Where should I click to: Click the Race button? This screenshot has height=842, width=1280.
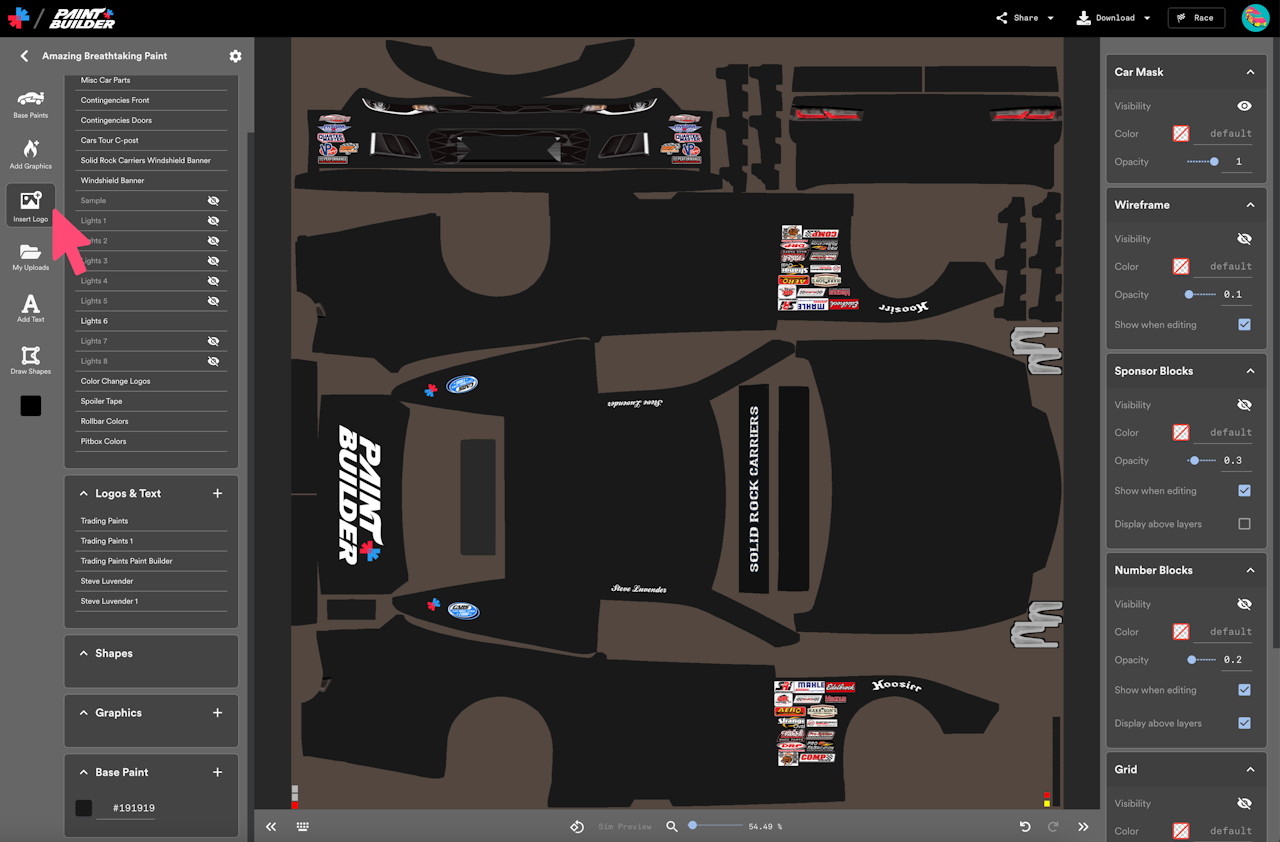(1196, 18)
